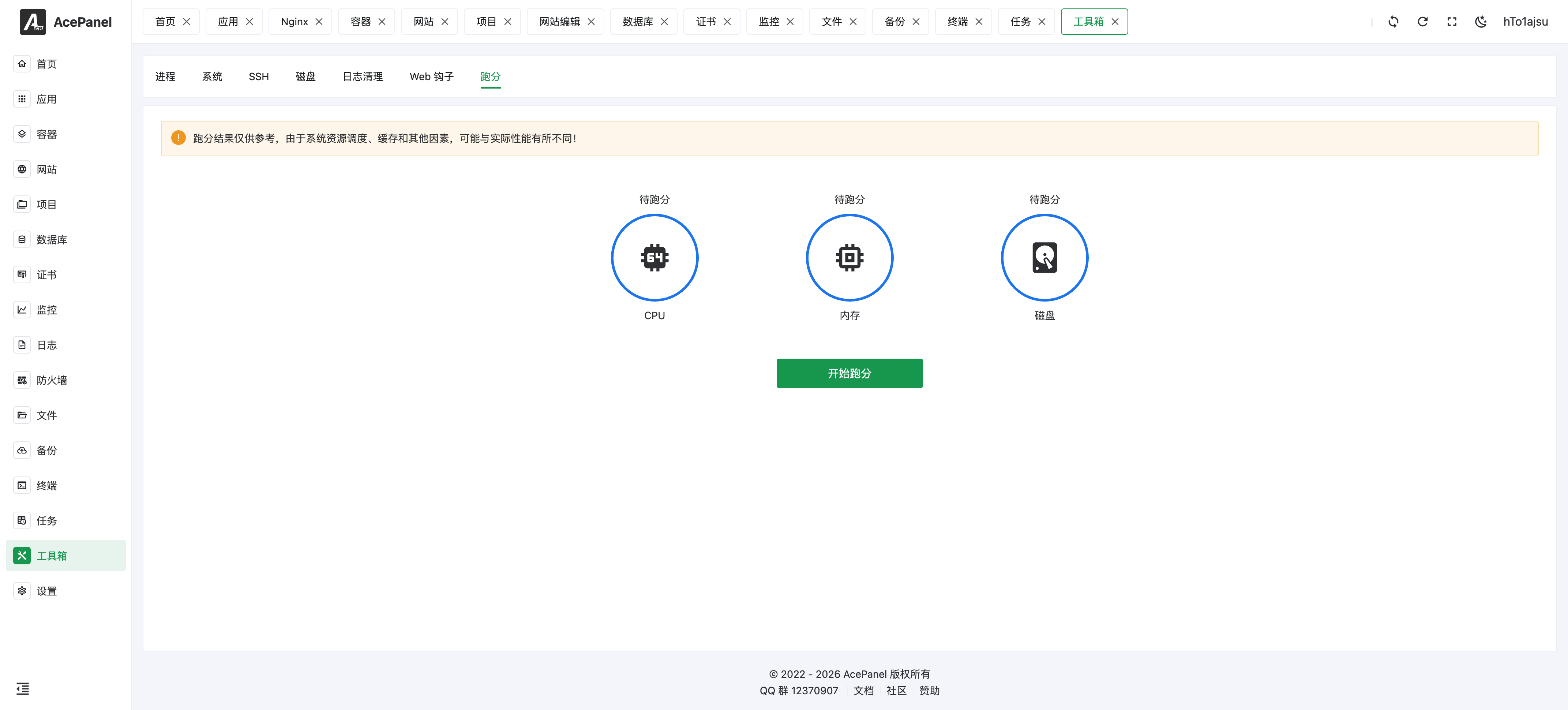Open the 终端 from the sidebar

pyautogui.click(x=47, y=485)
